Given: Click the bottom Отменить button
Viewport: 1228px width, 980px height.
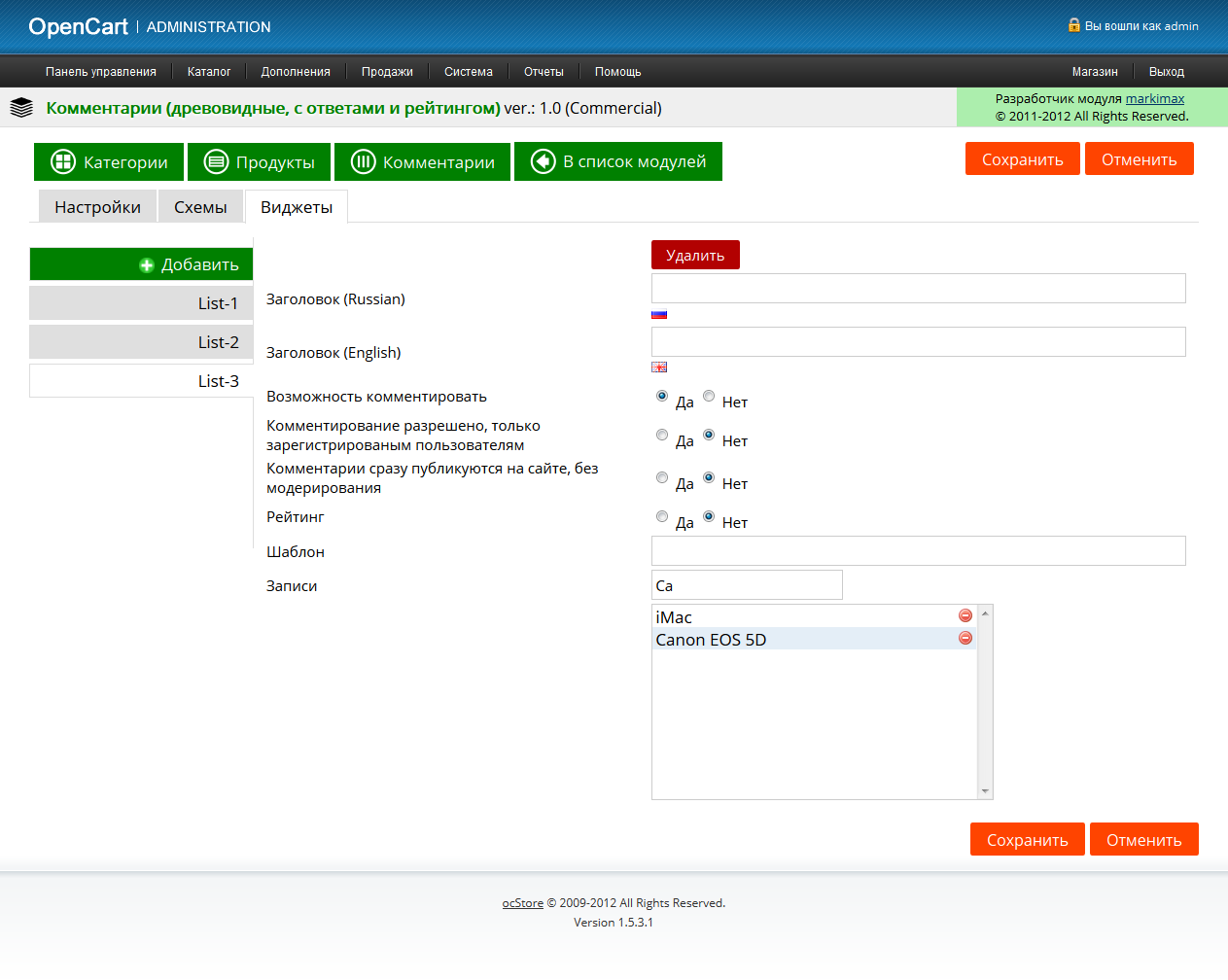Looking at the screenshot, I should (1144, 840).
